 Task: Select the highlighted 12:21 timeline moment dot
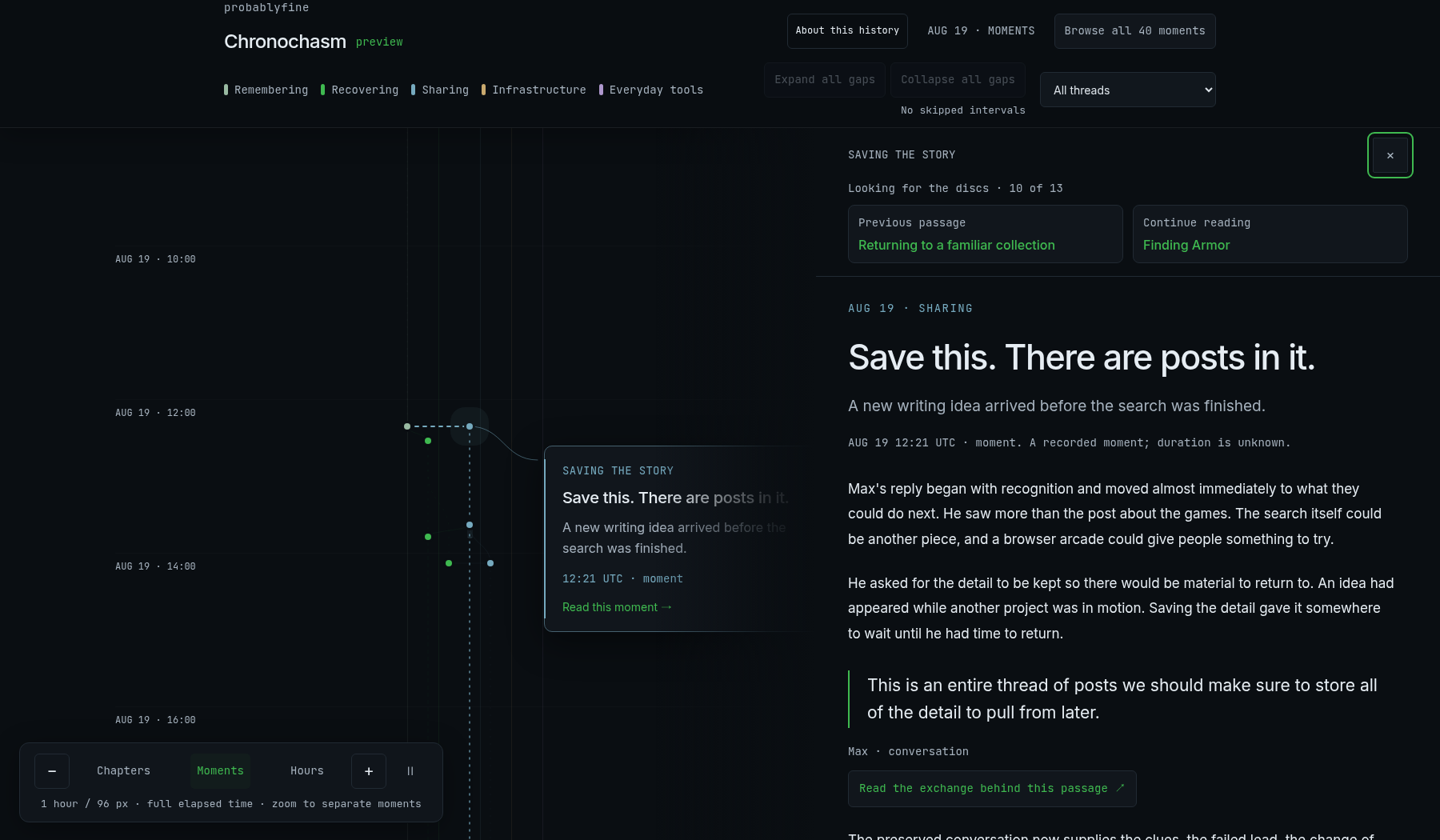pos(470,426)
